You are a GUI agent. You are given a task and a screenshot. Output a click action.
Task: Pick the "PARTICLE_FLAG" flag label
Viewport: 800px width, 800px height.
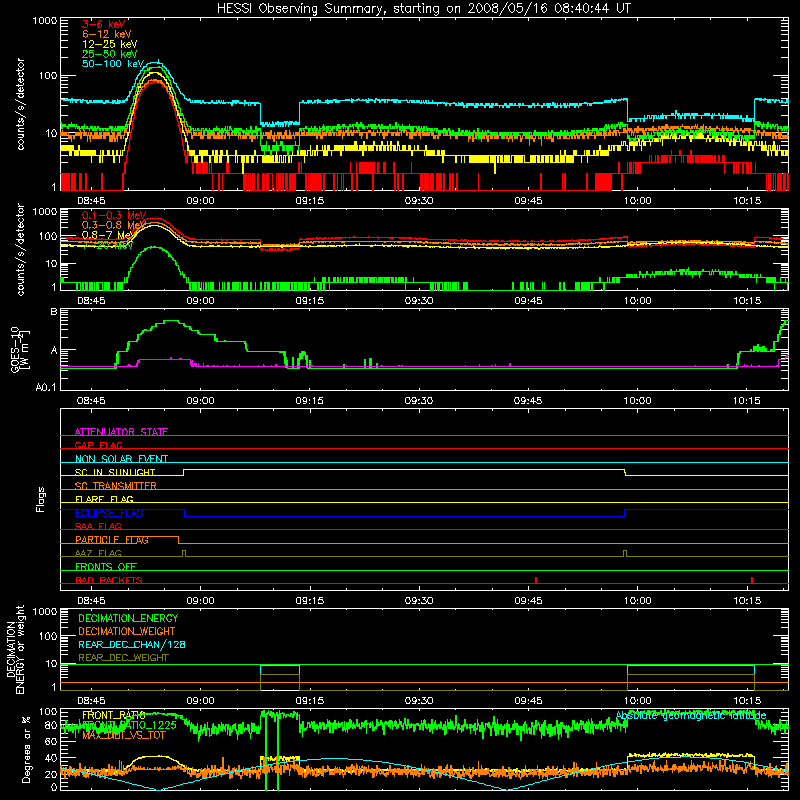pyautogui.click(x=112, y=540)
